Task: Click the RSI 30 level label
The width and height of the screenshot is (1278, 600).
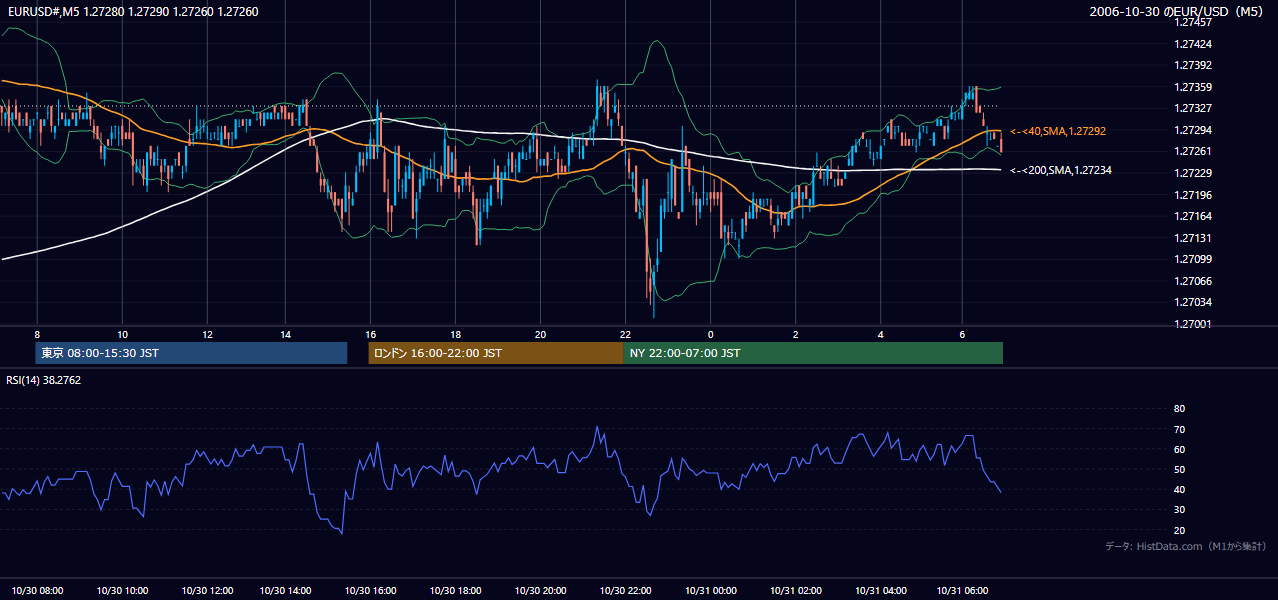Action: click(1179, 510)
